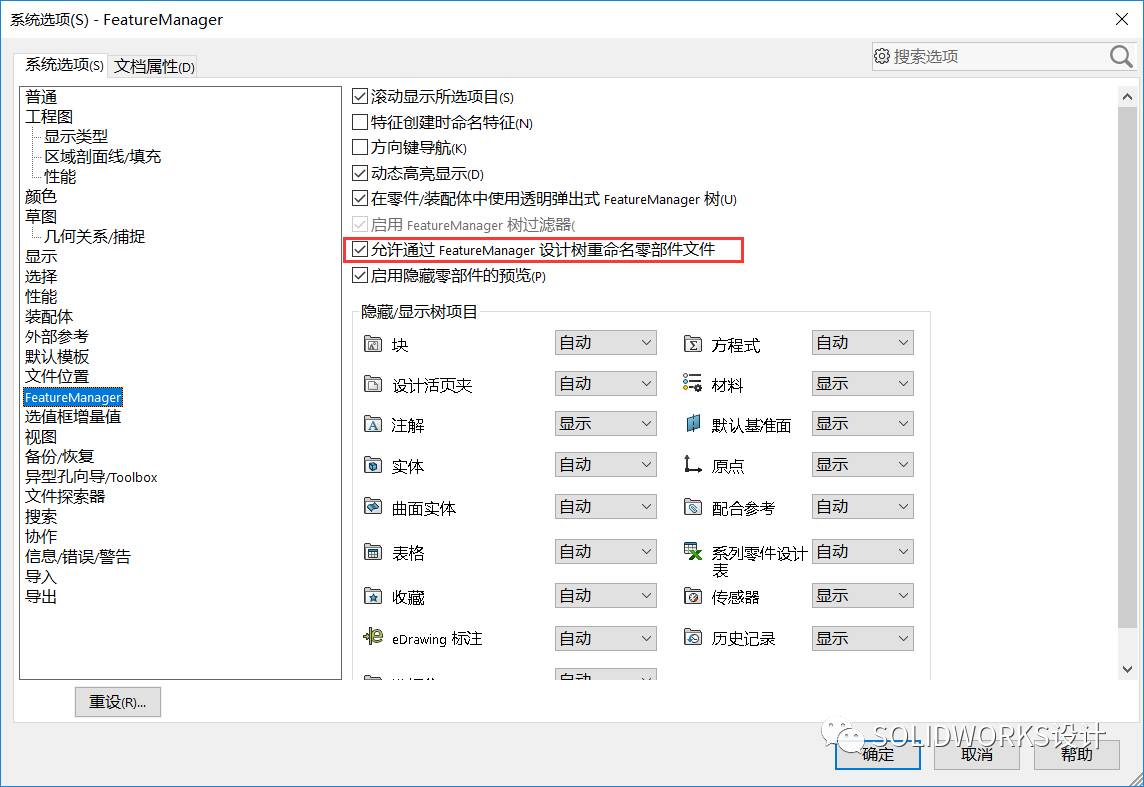Open the 方程式 visibility dropdown

[862, 343]
